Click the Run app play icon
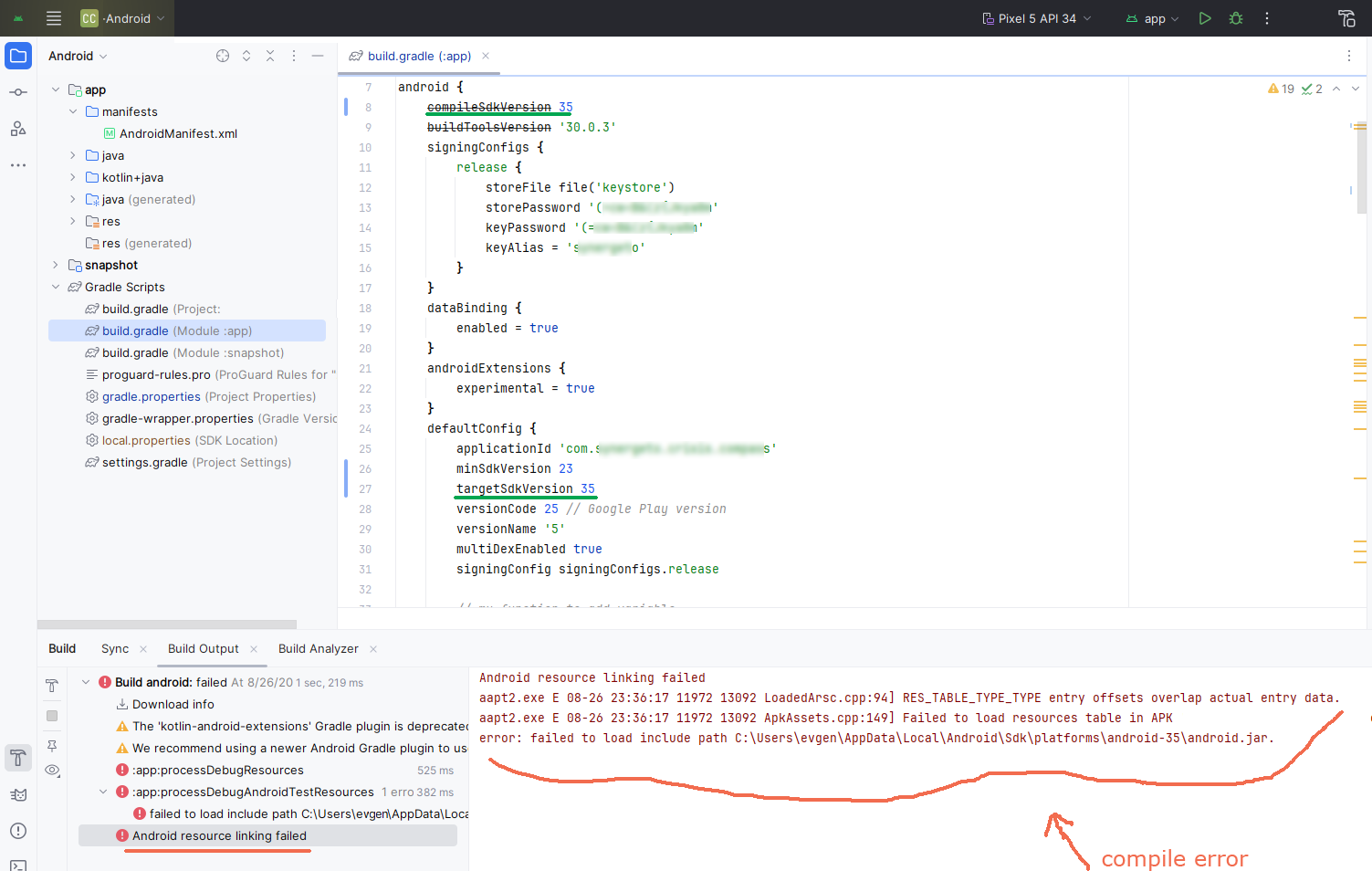1372x871 pixels. pos(1205,18)
